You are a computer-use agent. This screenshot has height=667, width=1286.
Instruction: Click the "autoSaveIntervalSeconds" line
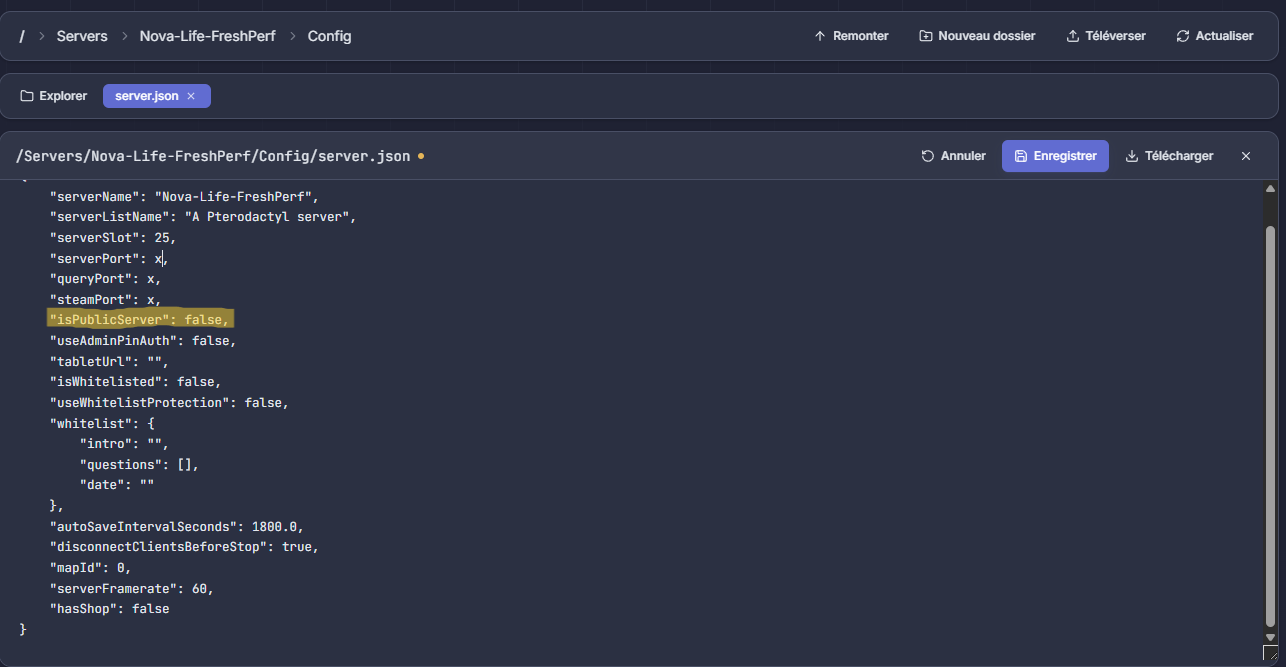click(176, 526)
